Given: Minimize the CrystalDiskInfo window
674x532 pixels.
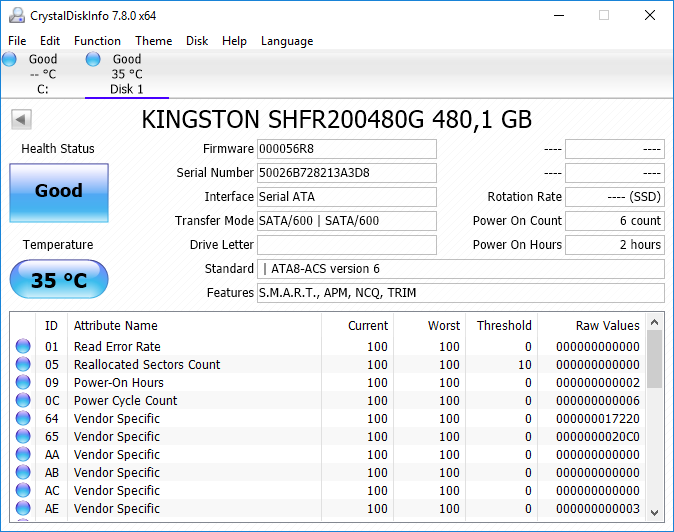Looking at the screenshot, I should coord(559,15).
